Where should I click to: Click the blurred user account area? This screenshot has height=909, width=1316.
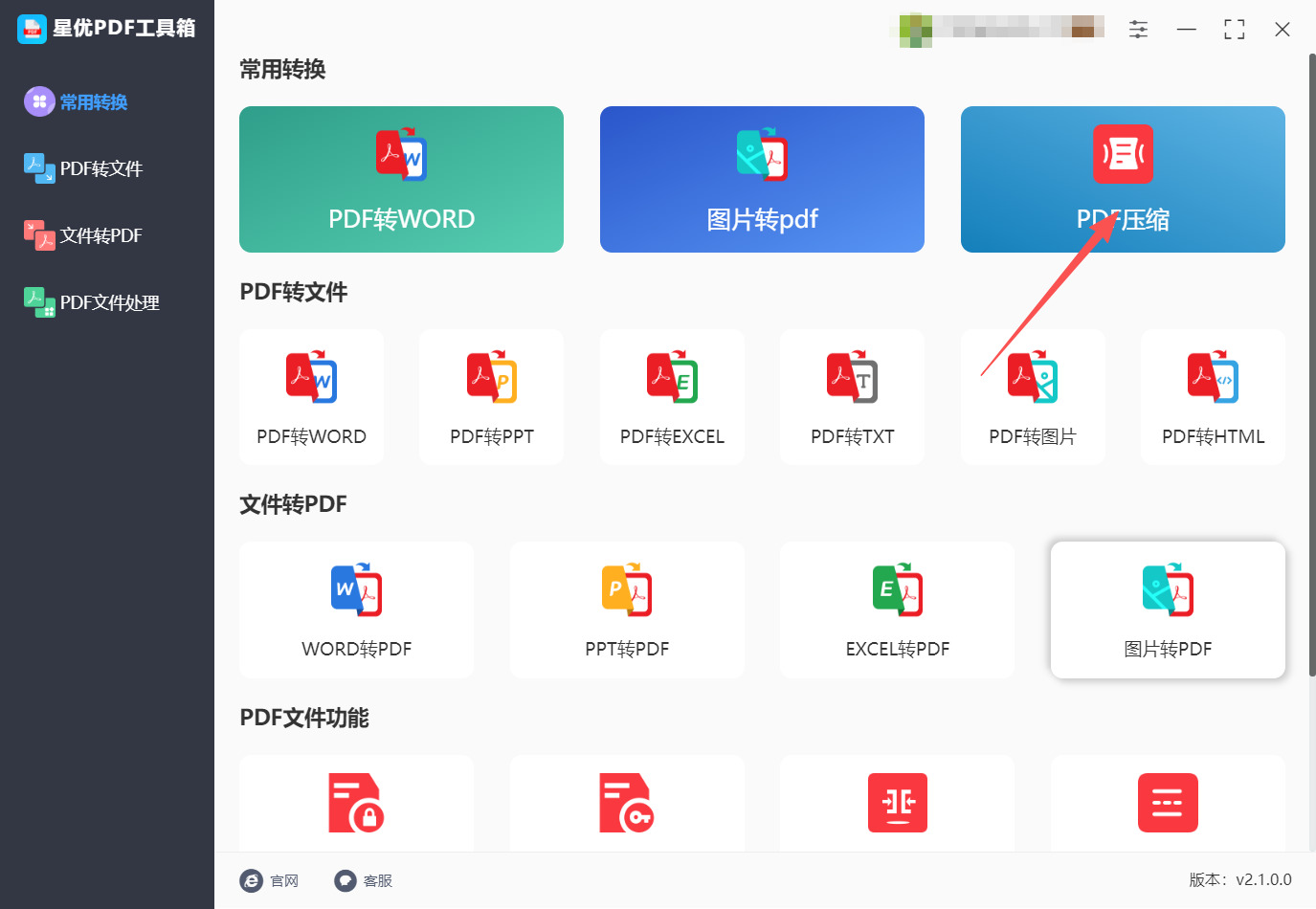pos(1002,30)
